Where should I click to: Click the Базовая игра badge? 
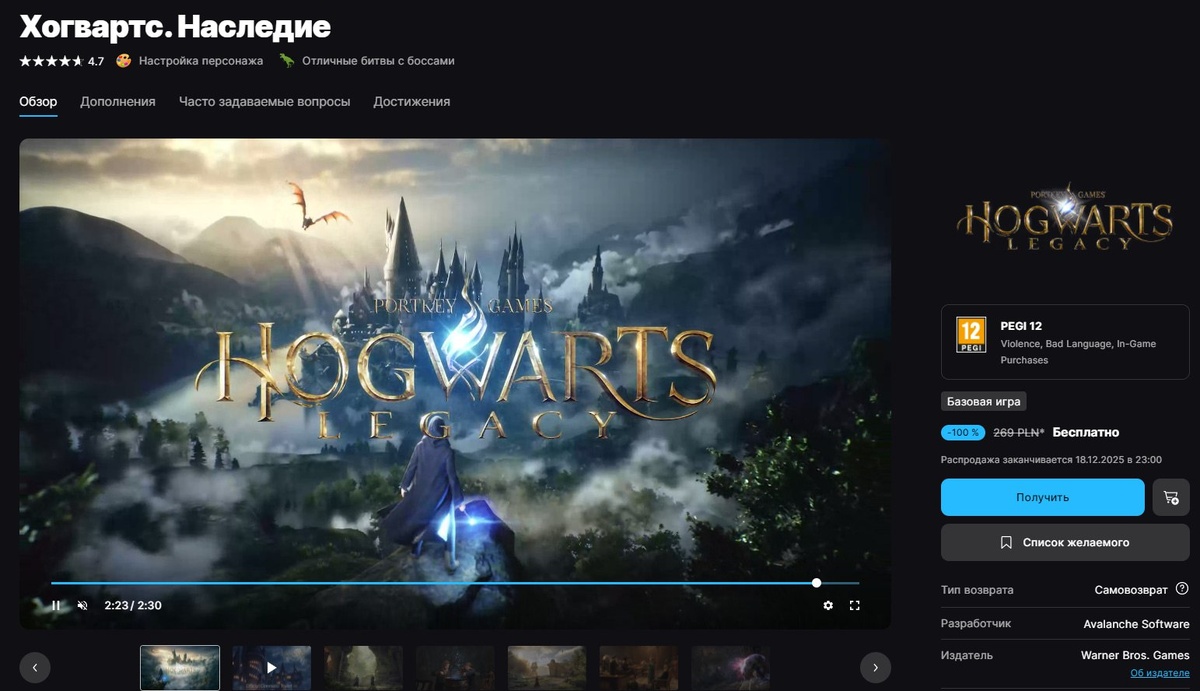(984, 402)
